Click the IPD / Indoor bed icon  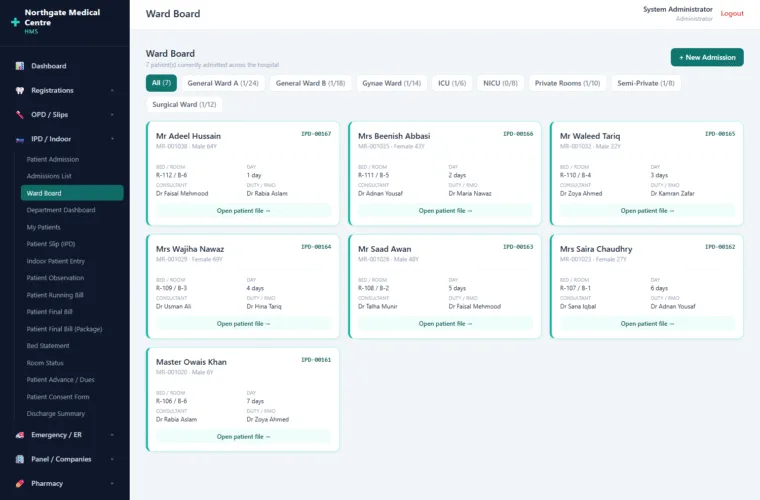click(x=19, y=139)
